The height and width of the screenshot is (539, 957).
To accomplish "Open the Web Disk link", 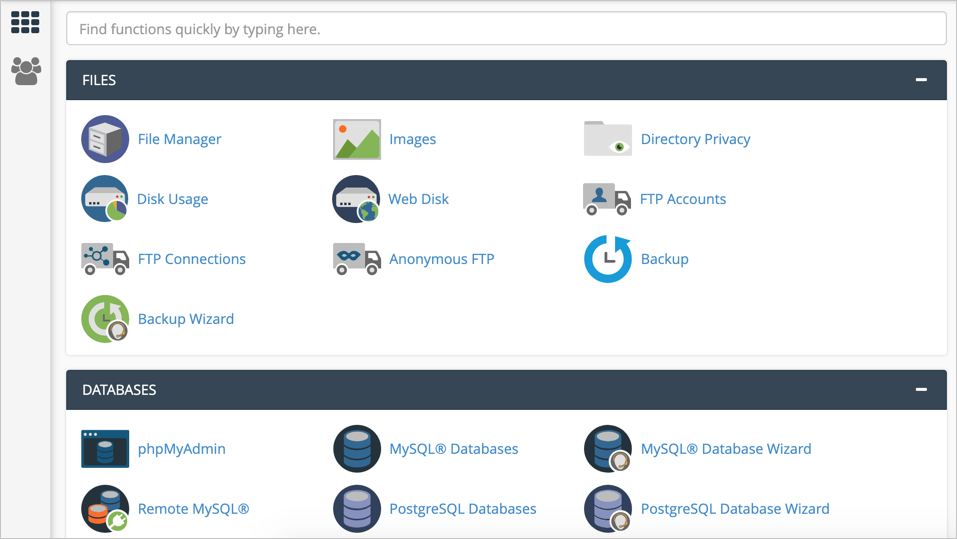I will (x=419, y=199).
